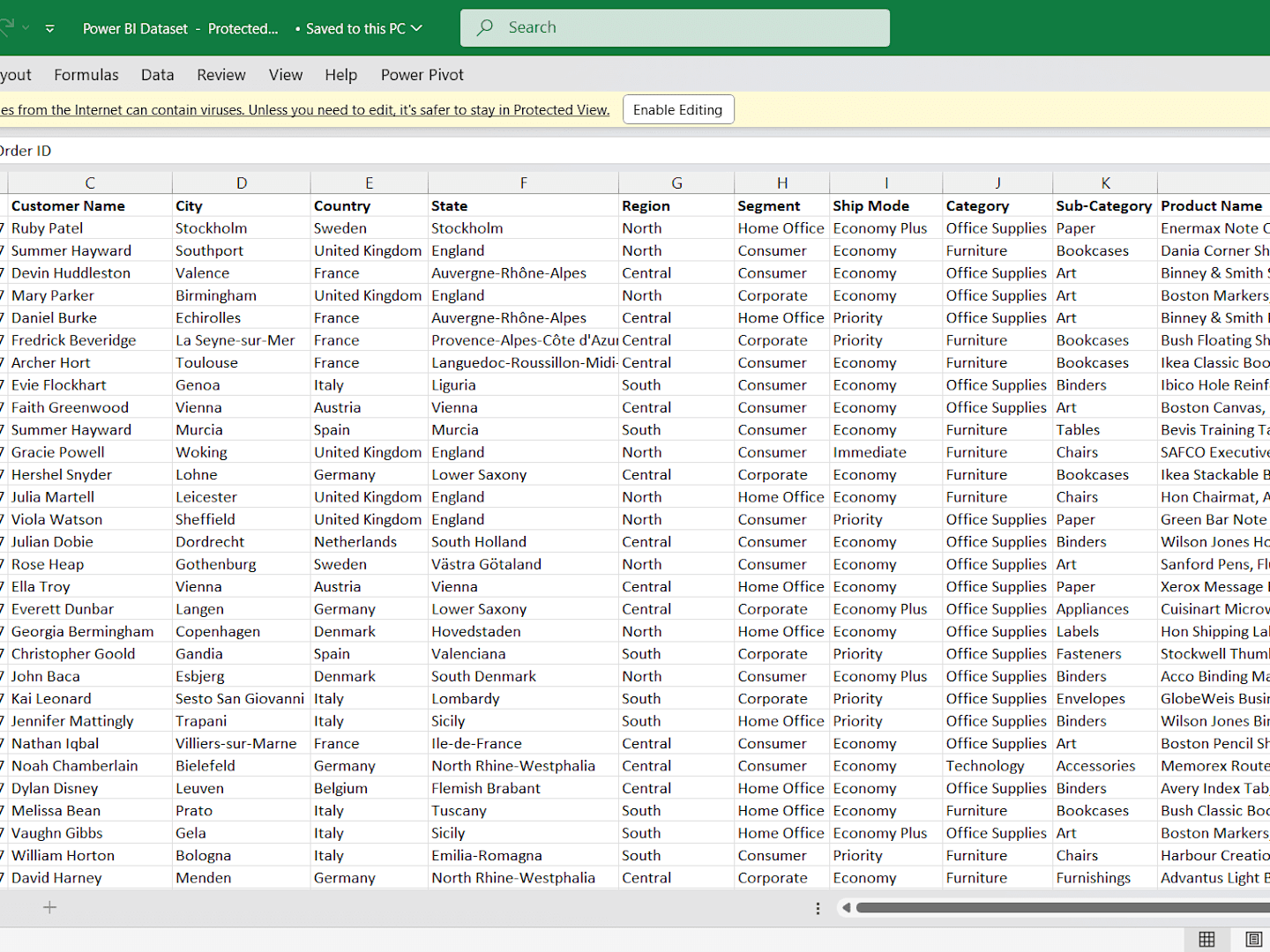This screenshot has width=1270, height=952.
Task: Select the Fasteners sub-category cell
Action: point(1105,654)
